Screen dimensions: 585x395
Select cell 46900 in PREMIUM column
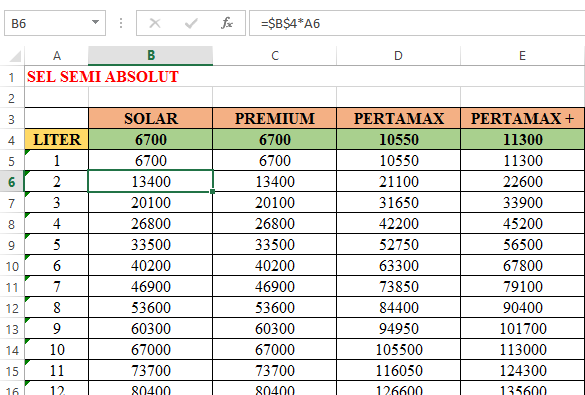(275, 286)
